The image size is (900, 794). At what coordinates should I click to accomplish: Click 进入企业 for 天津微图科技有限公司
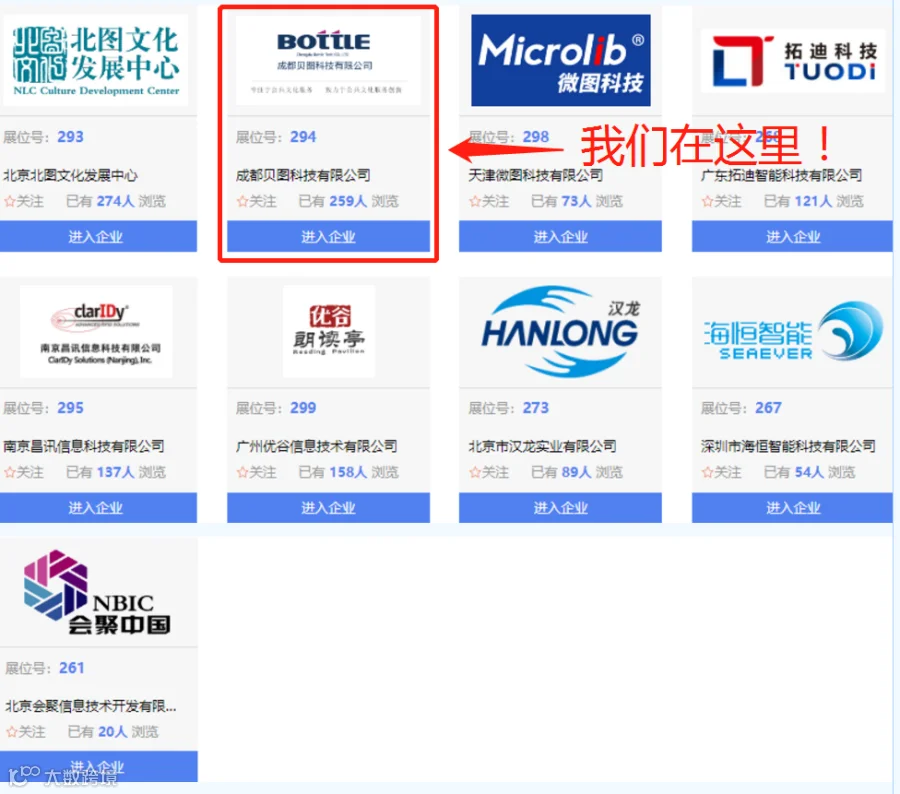click(x=560, y=237)
